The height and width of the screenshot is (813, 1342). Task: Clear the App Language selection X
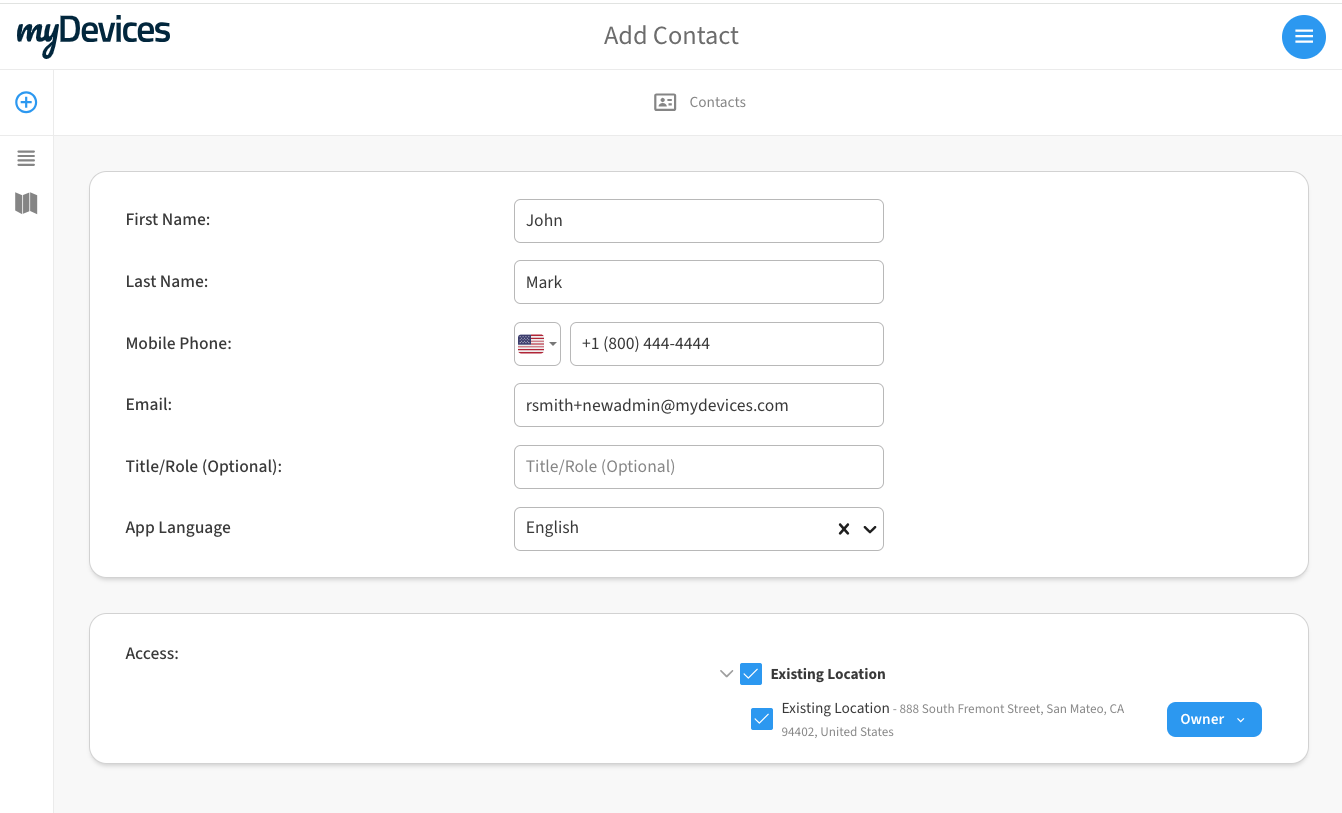click(843, 529)
